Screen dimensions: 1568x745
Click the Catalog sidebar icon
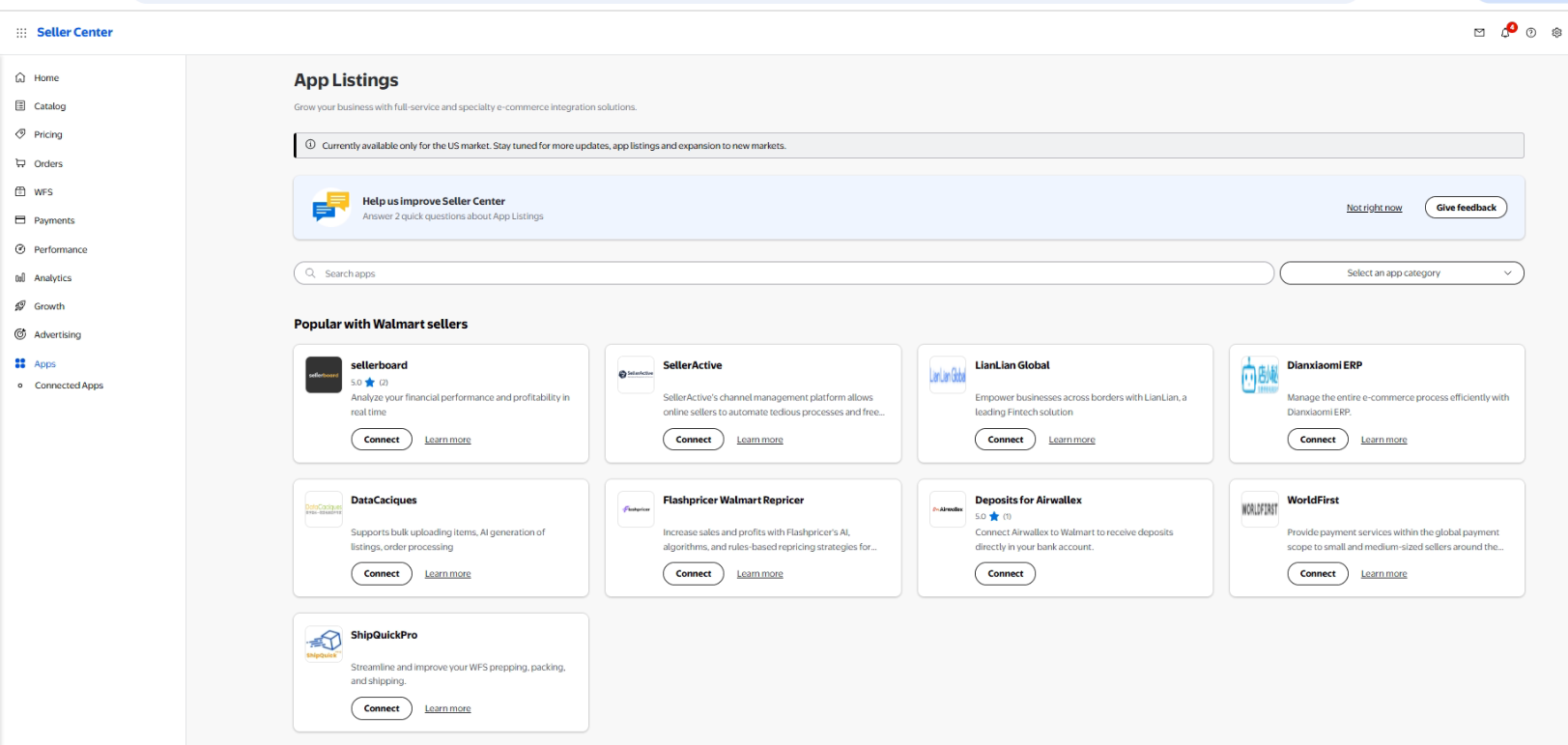pyautogui.click(x=20, y=106)
